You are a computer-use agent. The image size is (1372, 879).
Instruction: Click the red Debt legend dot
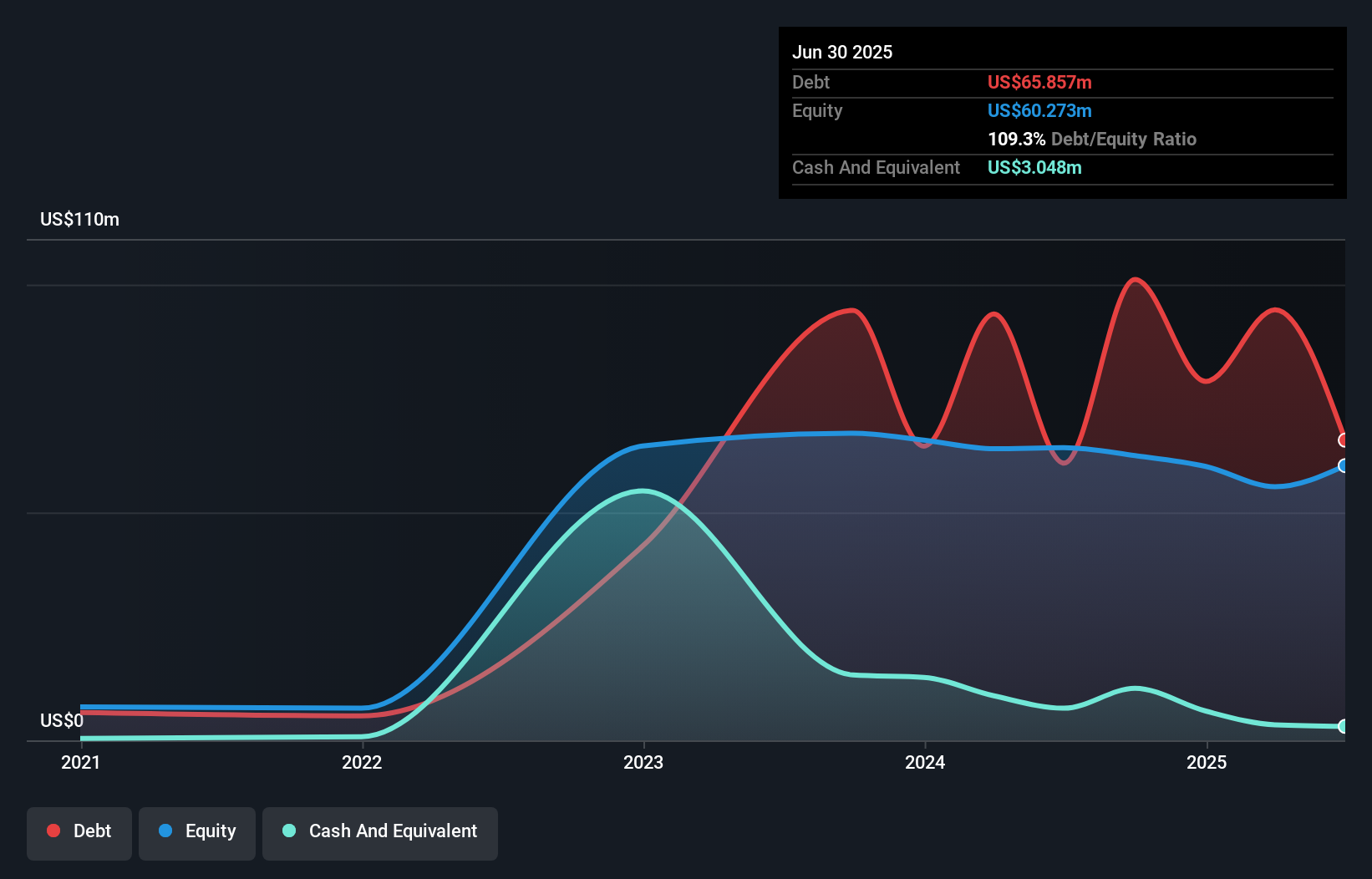52,831
